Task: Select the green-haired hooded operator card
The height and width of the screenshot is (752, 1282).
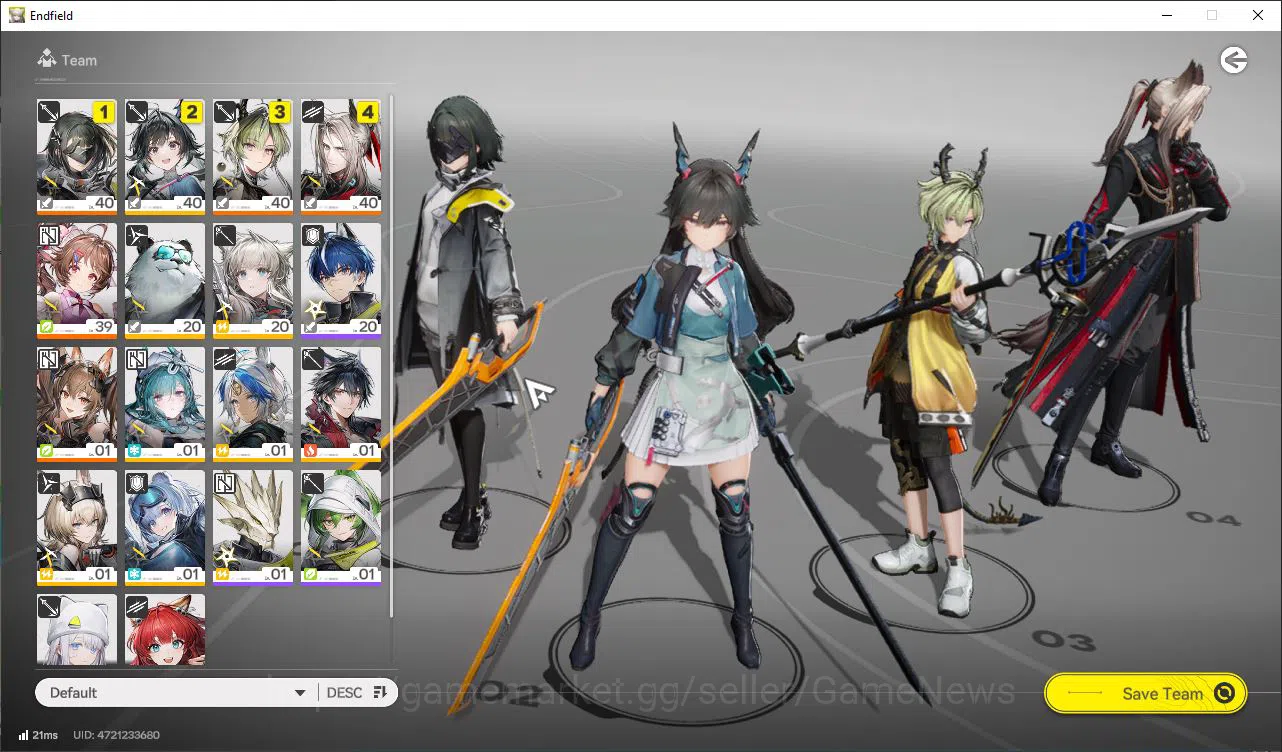Action: [x=341, y=528]
